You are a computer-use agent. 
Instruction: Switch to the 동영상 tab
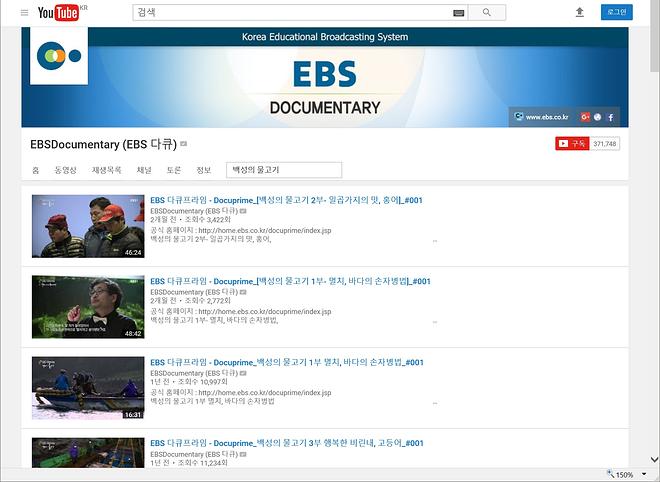point(66,170)
